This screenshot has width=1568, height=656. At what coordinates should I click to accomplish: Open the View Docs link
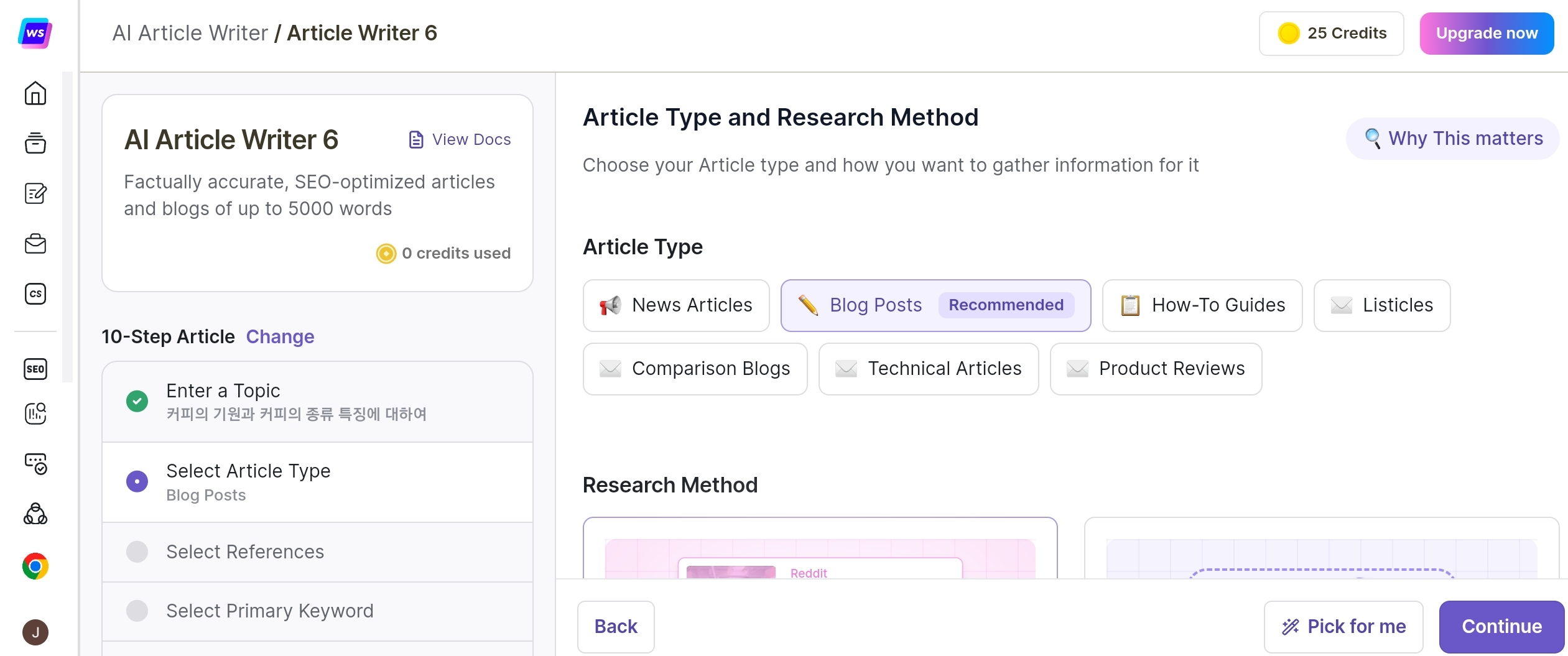pyautogui.click(x=460, y=139)
